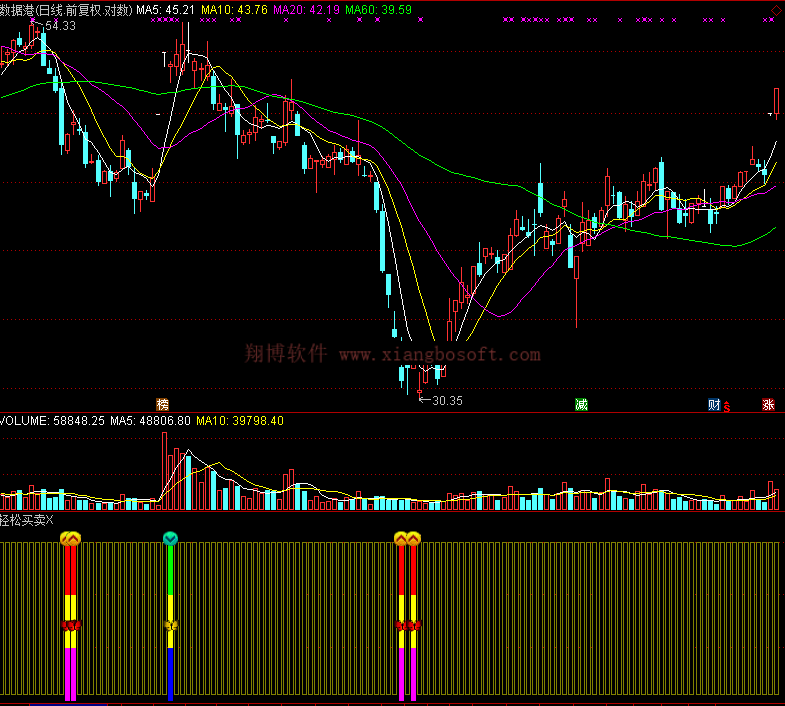Click the blue 财 info marker

click(x=714, y=404)
